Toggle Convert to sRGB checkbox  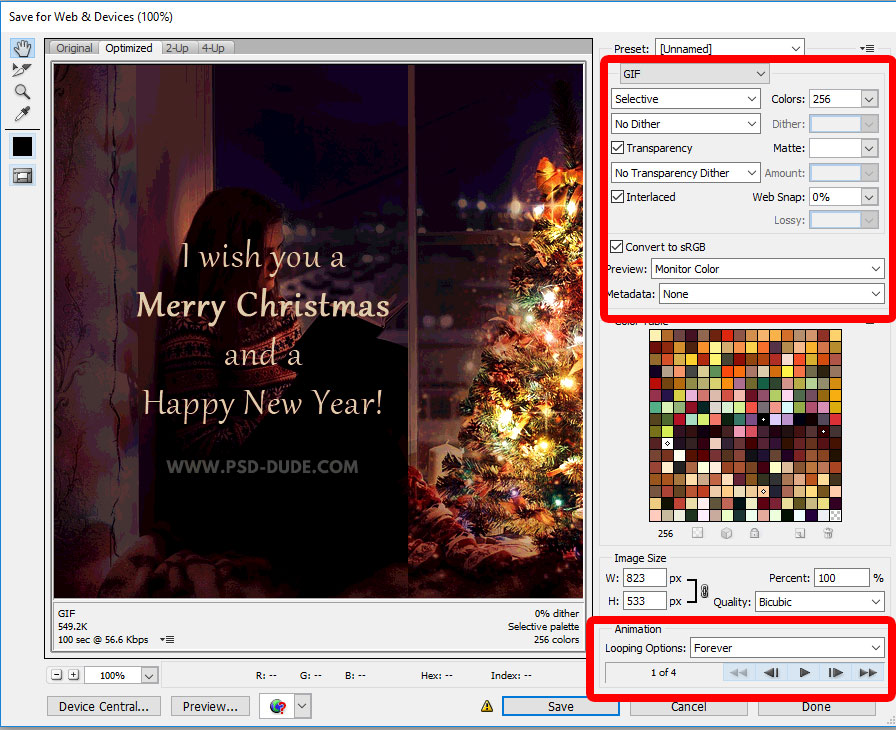(x=617, y=246)
